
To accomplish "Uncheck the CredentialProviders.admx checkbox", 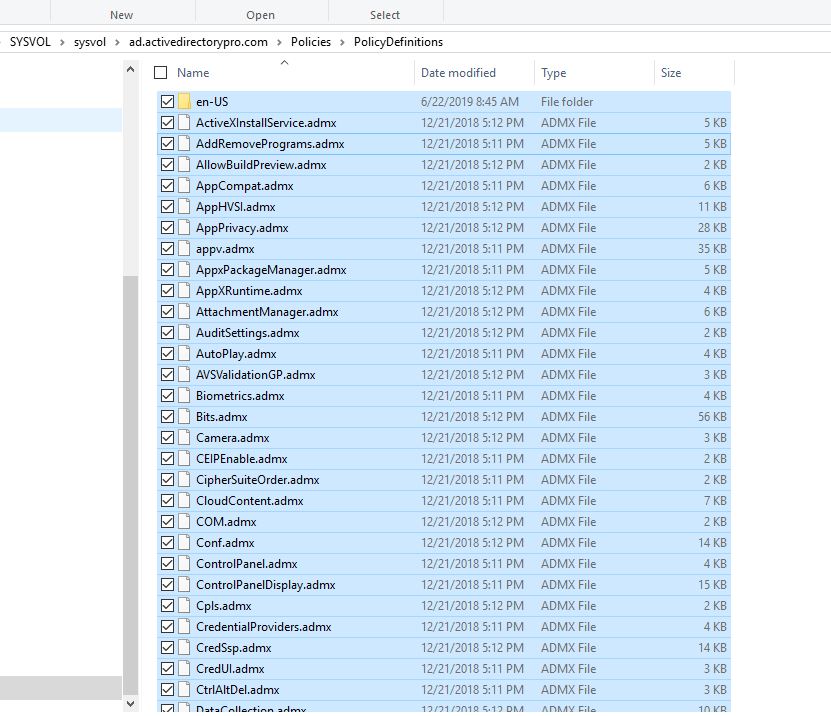I will [167, 626].
